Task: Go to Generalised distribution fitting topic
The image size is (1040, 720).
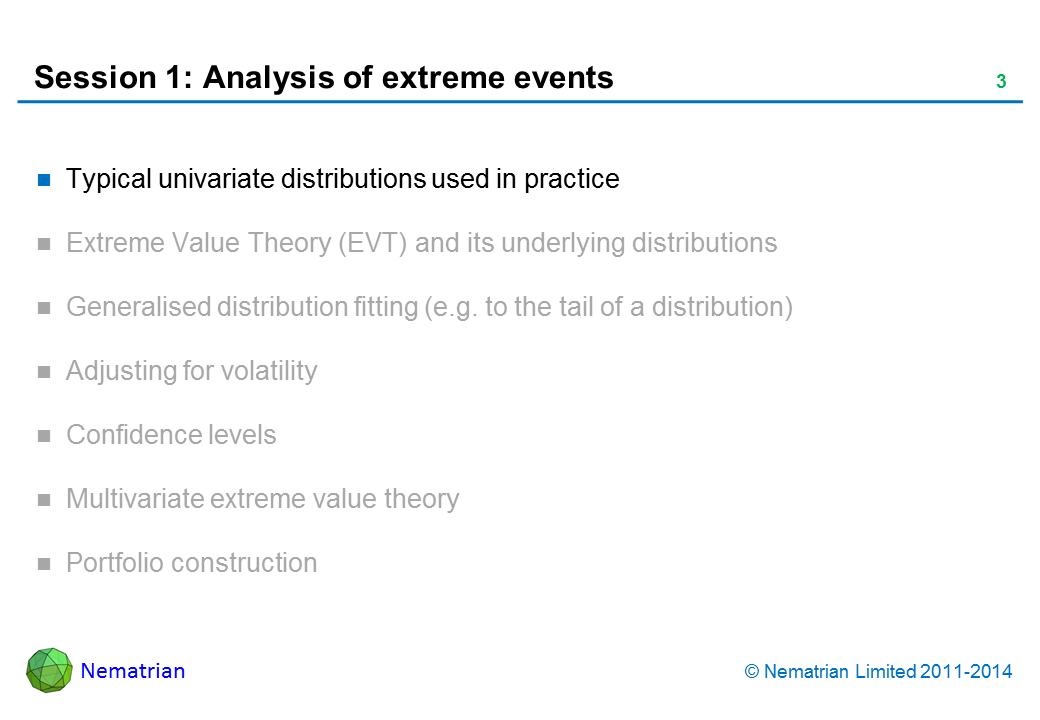Action: tap(429, 307)
